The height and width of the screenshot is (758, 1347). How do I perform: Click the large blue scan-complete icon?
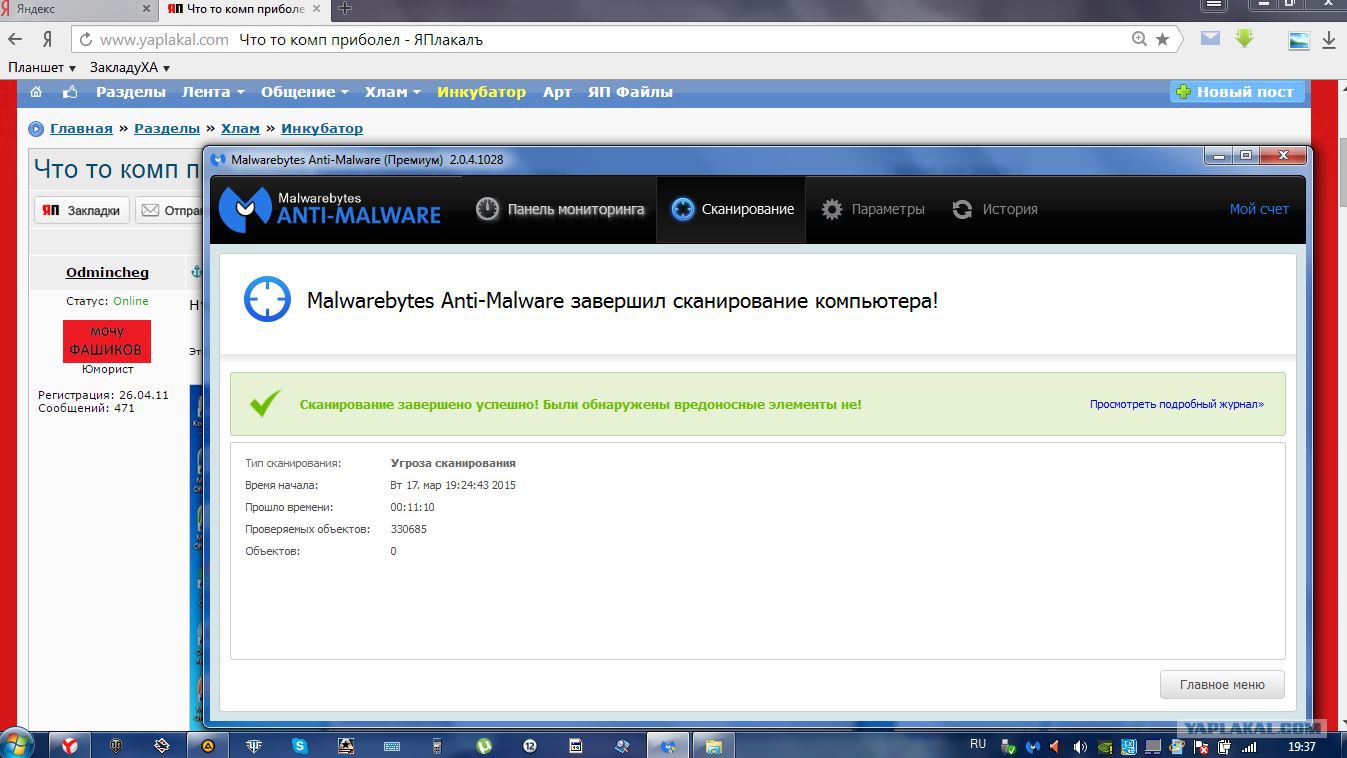tap(267, 299)
